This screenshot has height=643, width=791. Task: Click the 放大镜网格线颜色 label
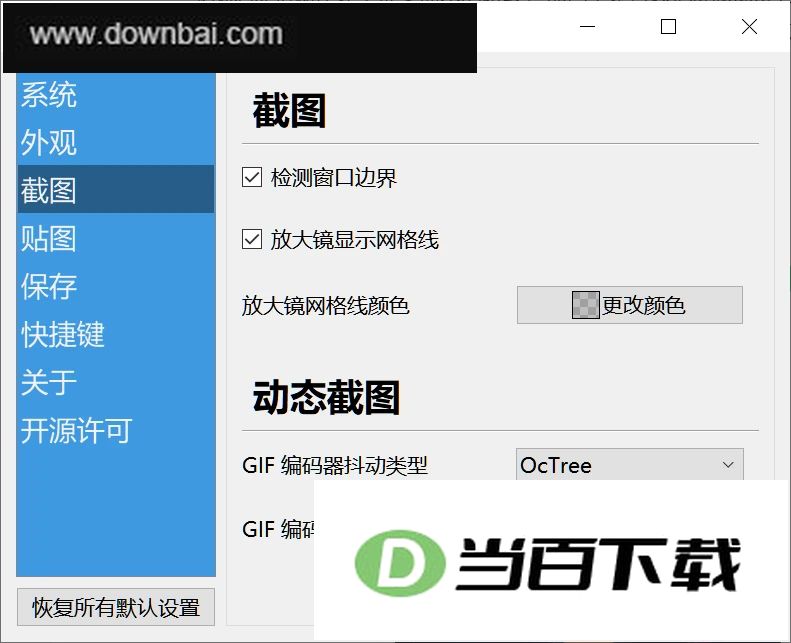[325, 306]
